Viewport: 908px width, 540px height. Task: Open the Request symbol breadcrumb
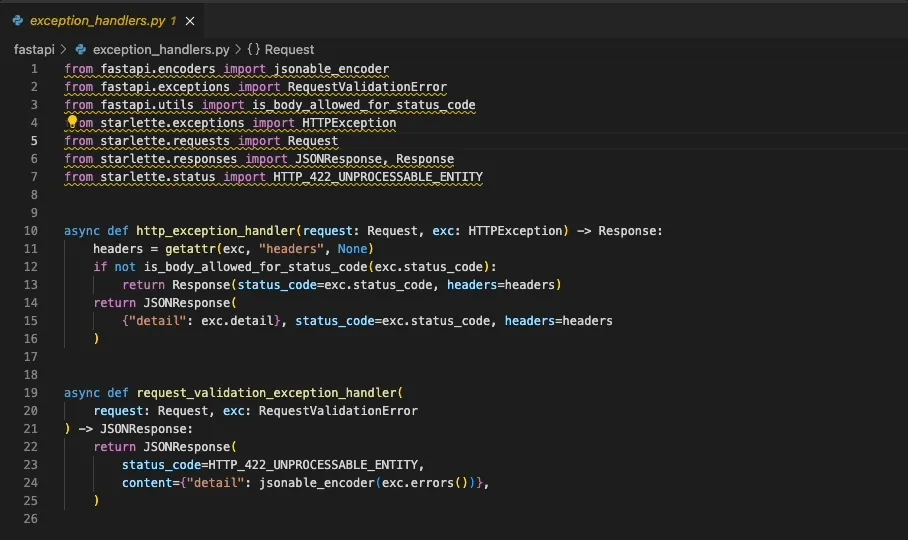pos(289,50)
